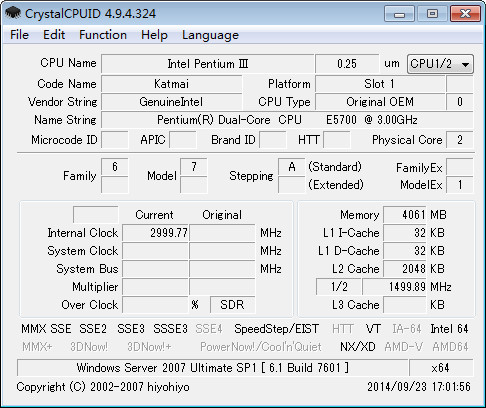Open the Edit menu
This screenshot has width=486, height=408.
pyautogui.click(x=54, y=35)
